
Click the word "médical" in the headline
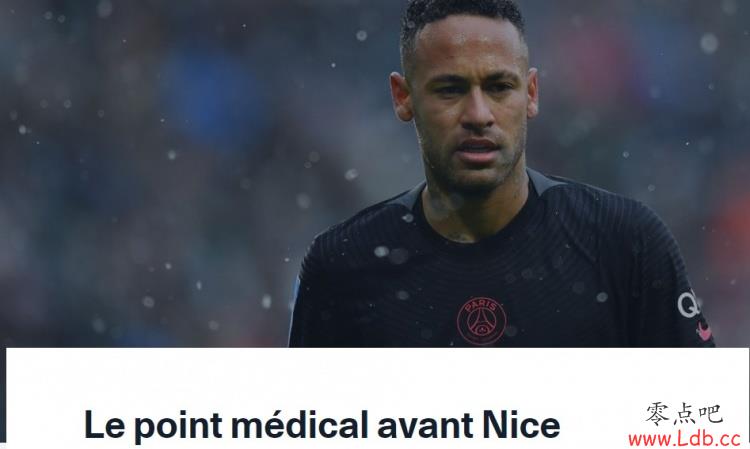click(x=300, y=424)
